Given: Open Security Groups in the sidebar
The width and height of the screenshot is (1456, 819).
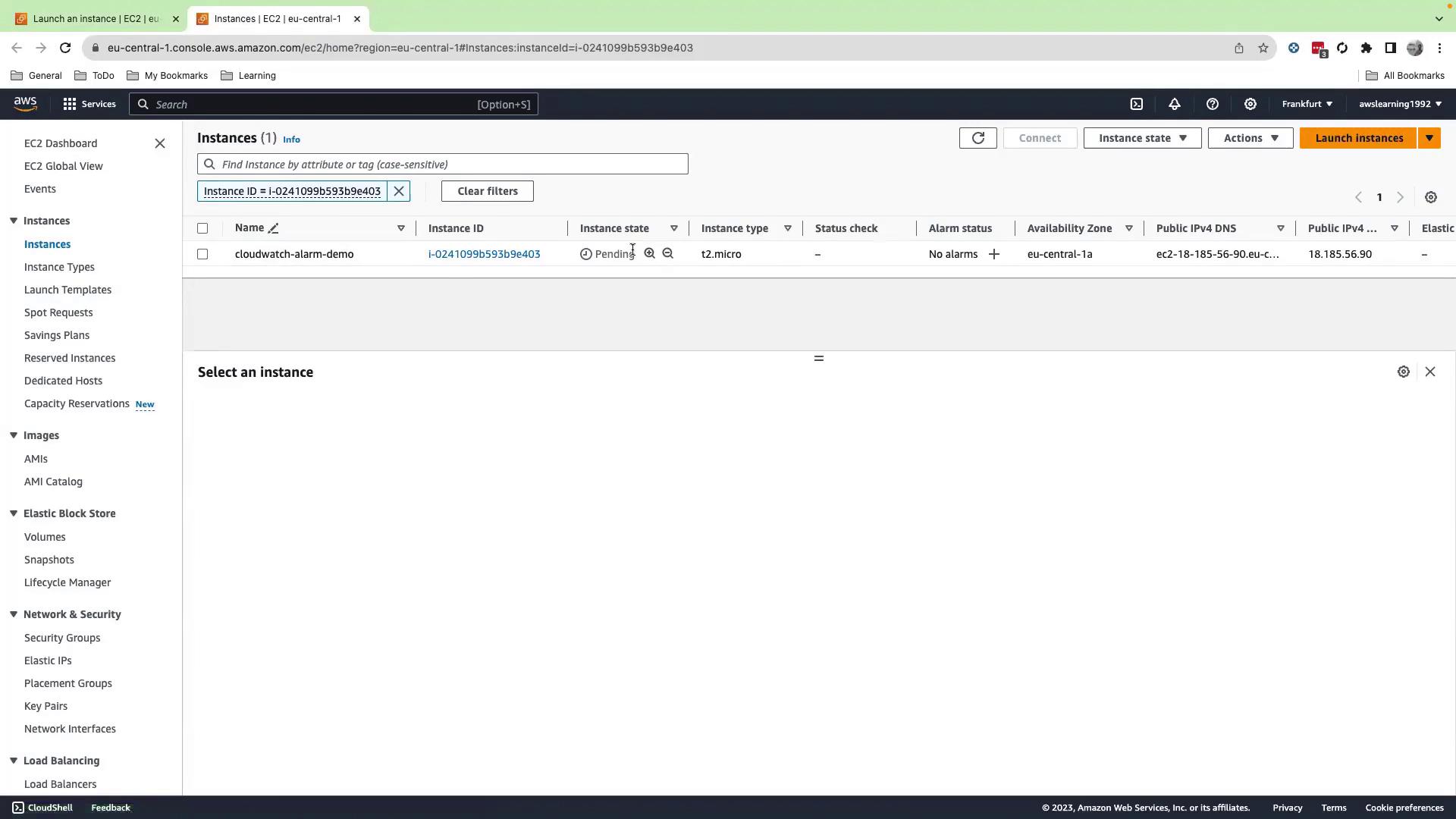Looking at the screenshot, I should pos(62,638).
